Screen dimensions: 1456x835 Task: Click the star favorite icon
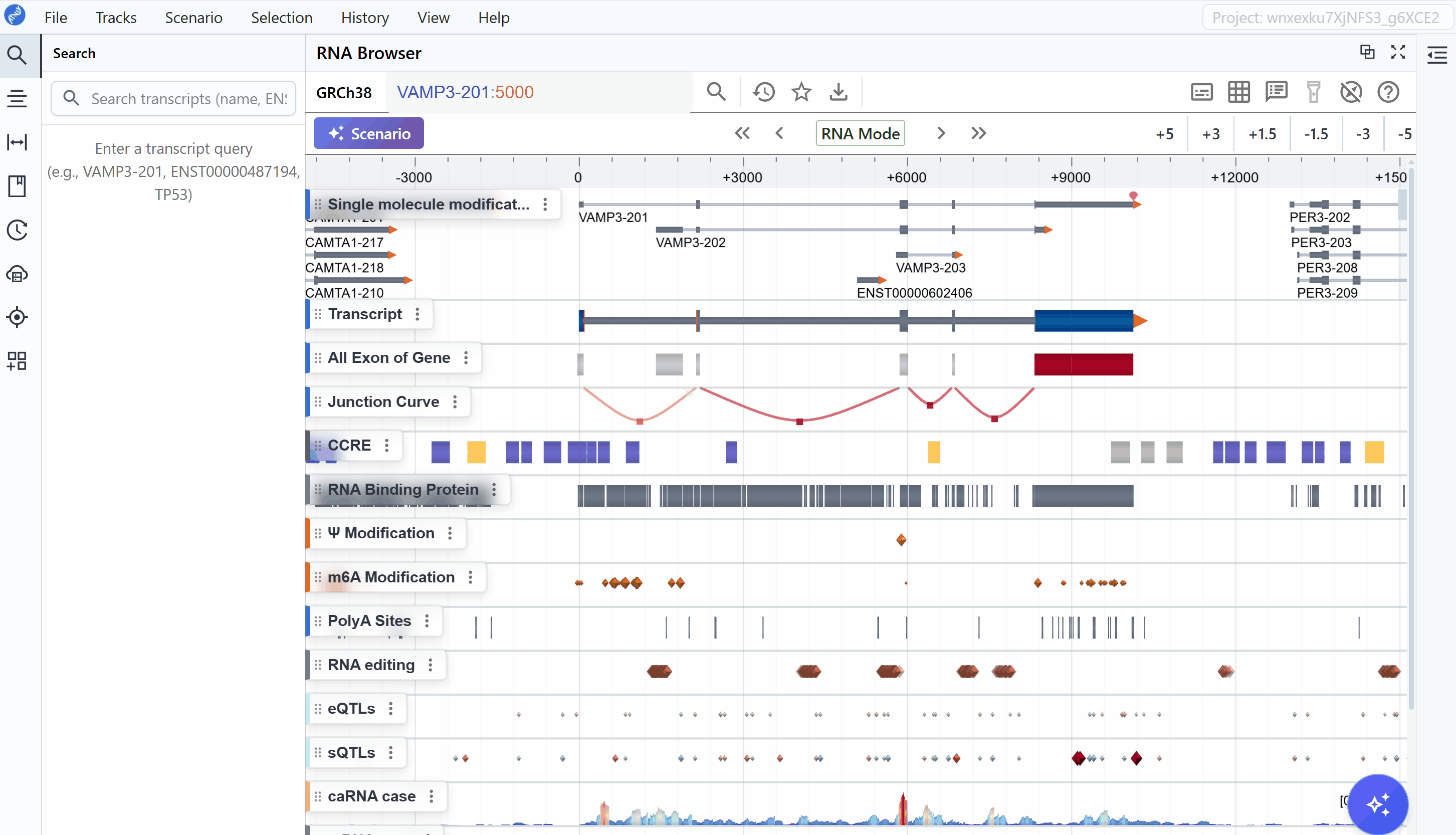pos(801,92)
